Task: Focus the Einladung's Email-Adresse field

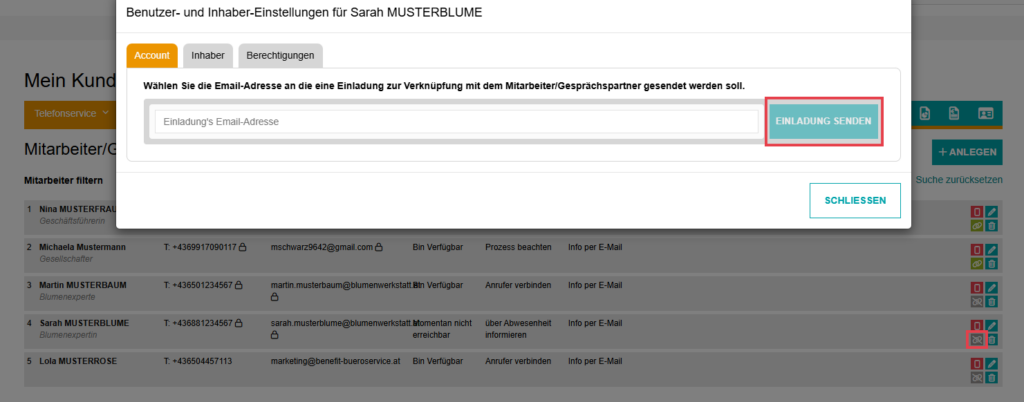Action: [x=456, y=121]
